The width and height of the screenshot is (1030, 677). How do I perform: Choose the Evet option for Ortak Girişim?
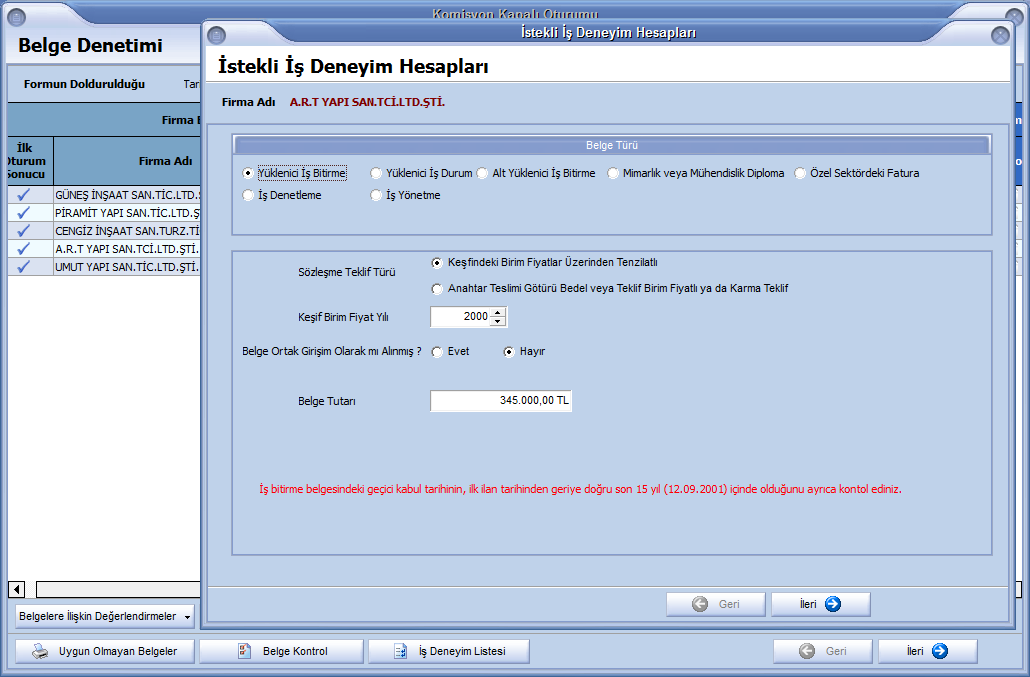pyautogui.click(x=438, y=352)
